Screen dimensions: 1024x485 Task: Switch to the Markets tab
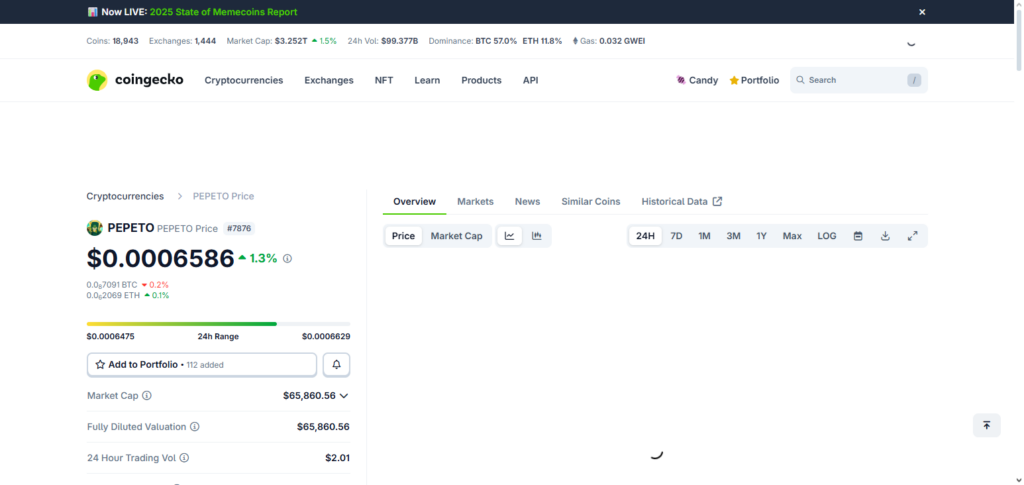pos(475,201)
